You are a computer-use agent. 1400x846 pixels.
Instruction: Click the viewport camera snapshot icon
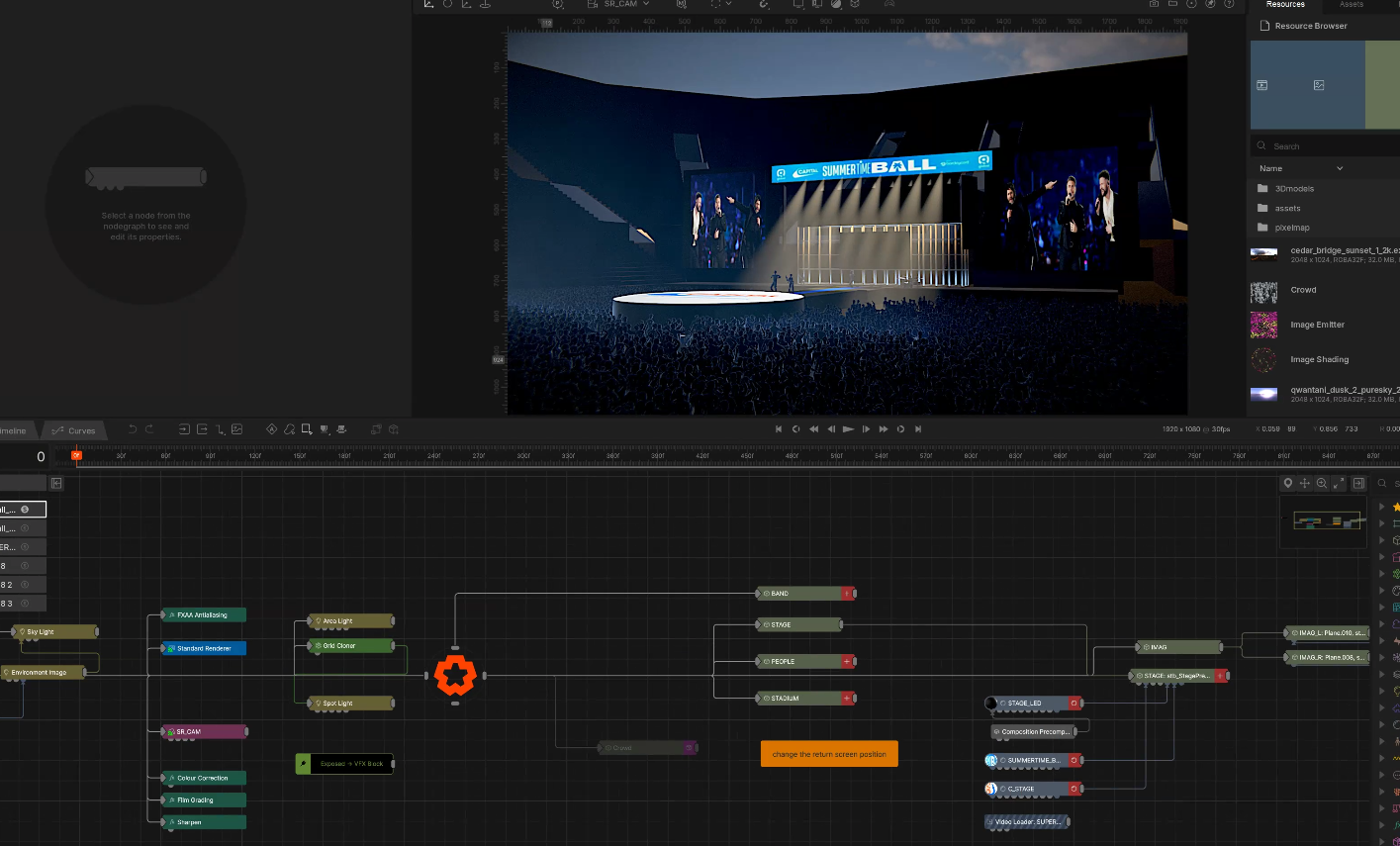(1154, 4)
